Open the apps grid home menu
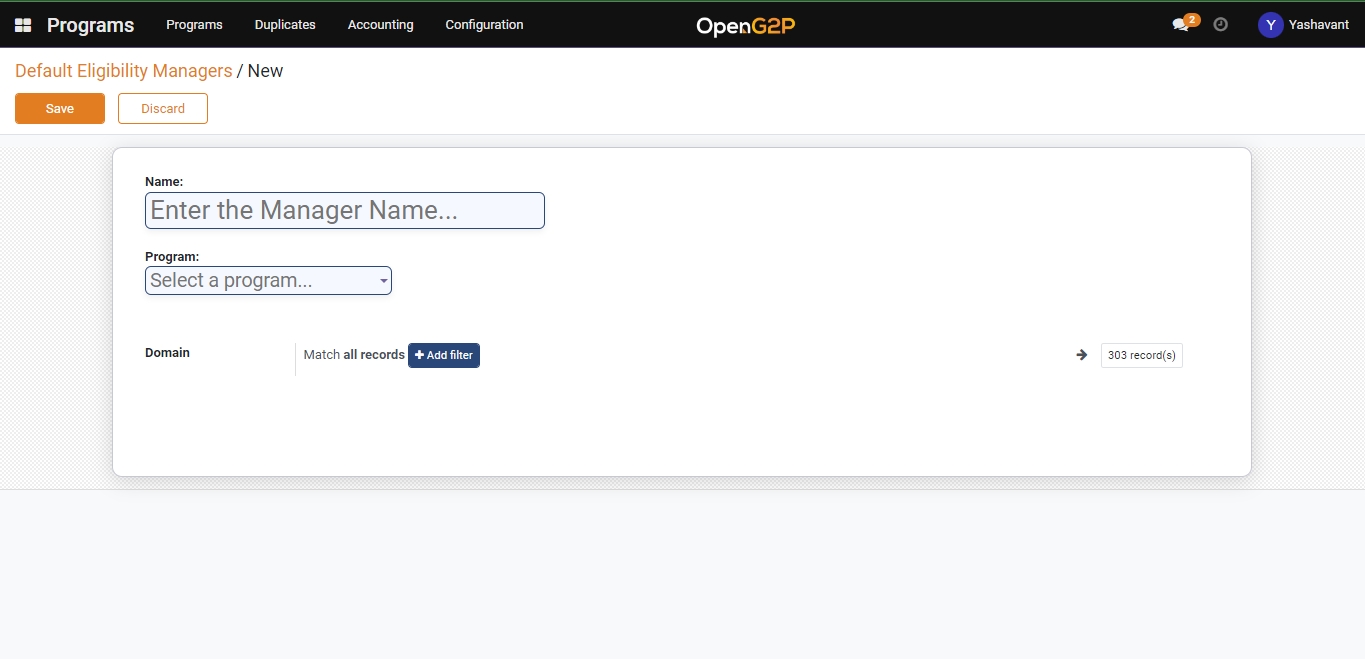Image resolution: width=1365 pixels, height=659 pixels. coord(23,25)
